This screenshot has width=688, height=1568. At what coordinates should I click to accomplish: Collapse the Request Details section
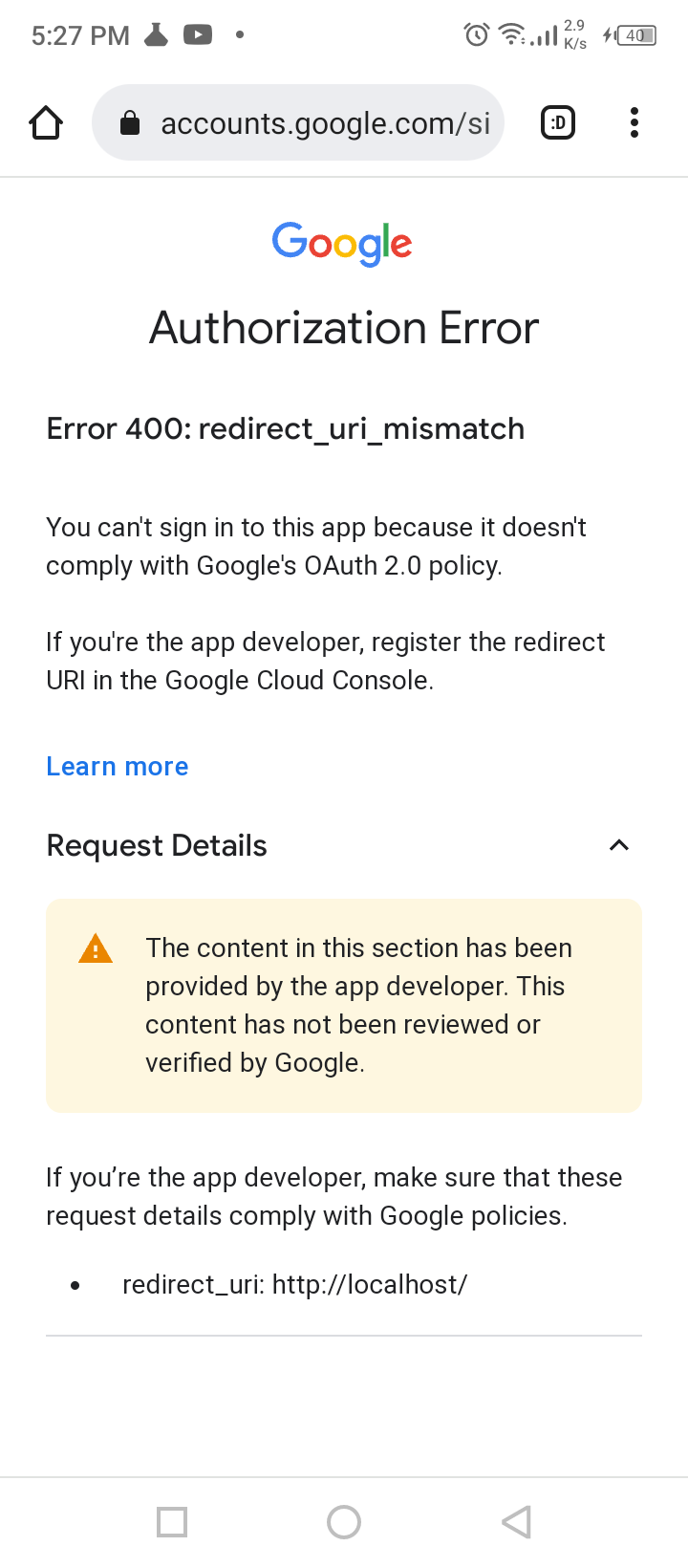[618, 845]
